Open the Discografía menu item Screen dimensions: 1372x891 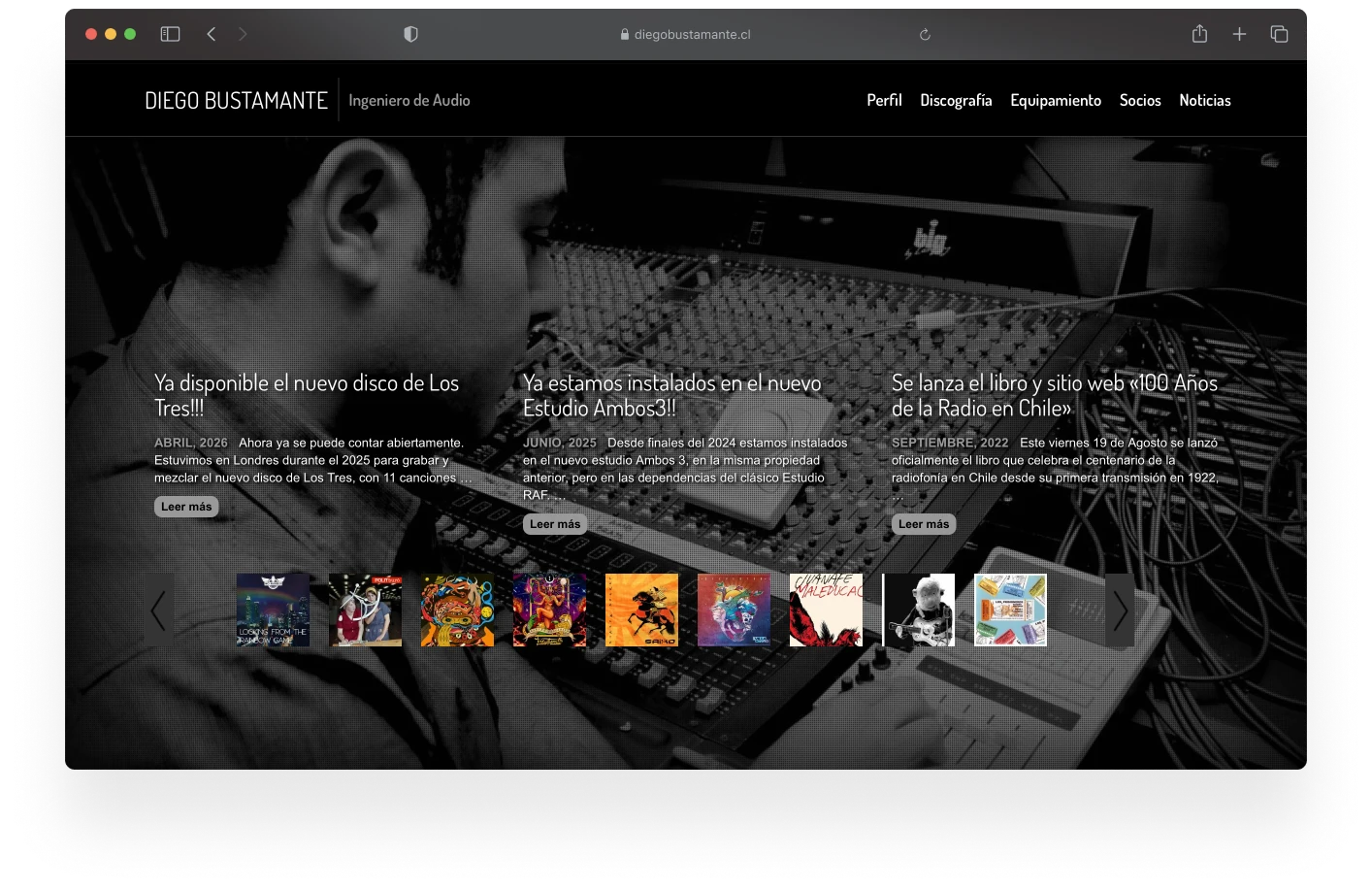(956, 100)
